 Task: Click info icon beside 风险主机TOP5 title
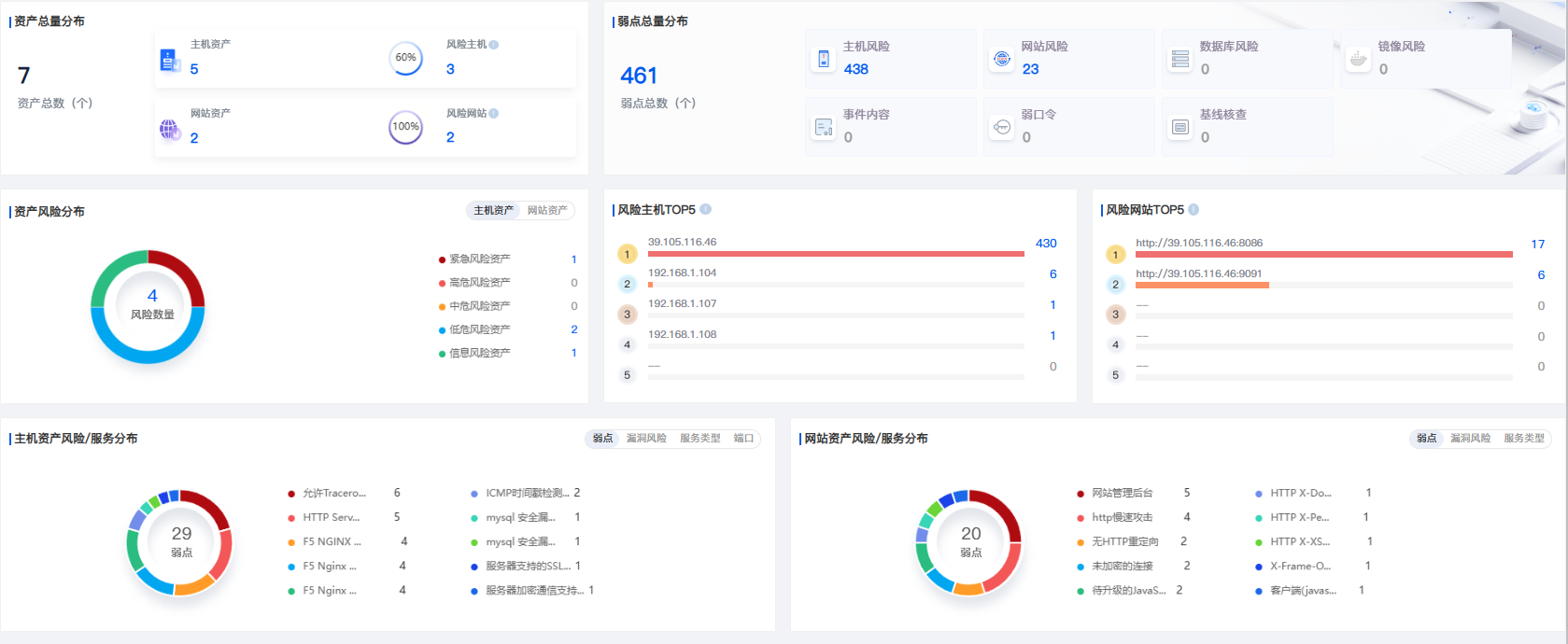[706, 209]
